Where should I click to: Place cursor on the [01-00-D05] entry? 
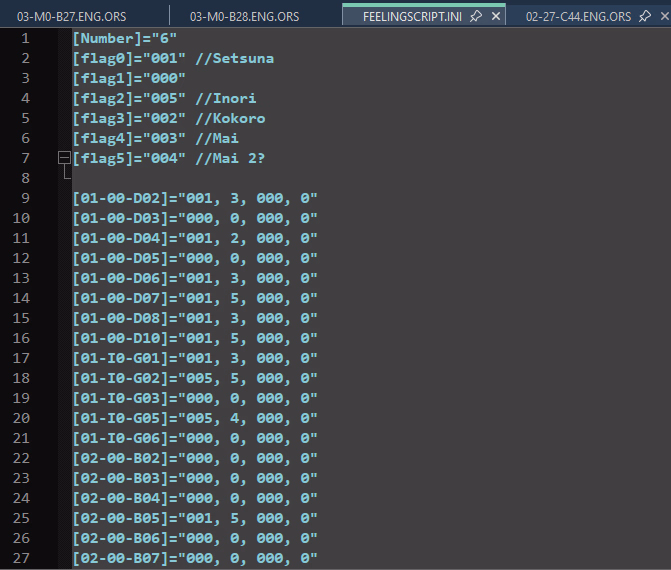click(195, 258)
